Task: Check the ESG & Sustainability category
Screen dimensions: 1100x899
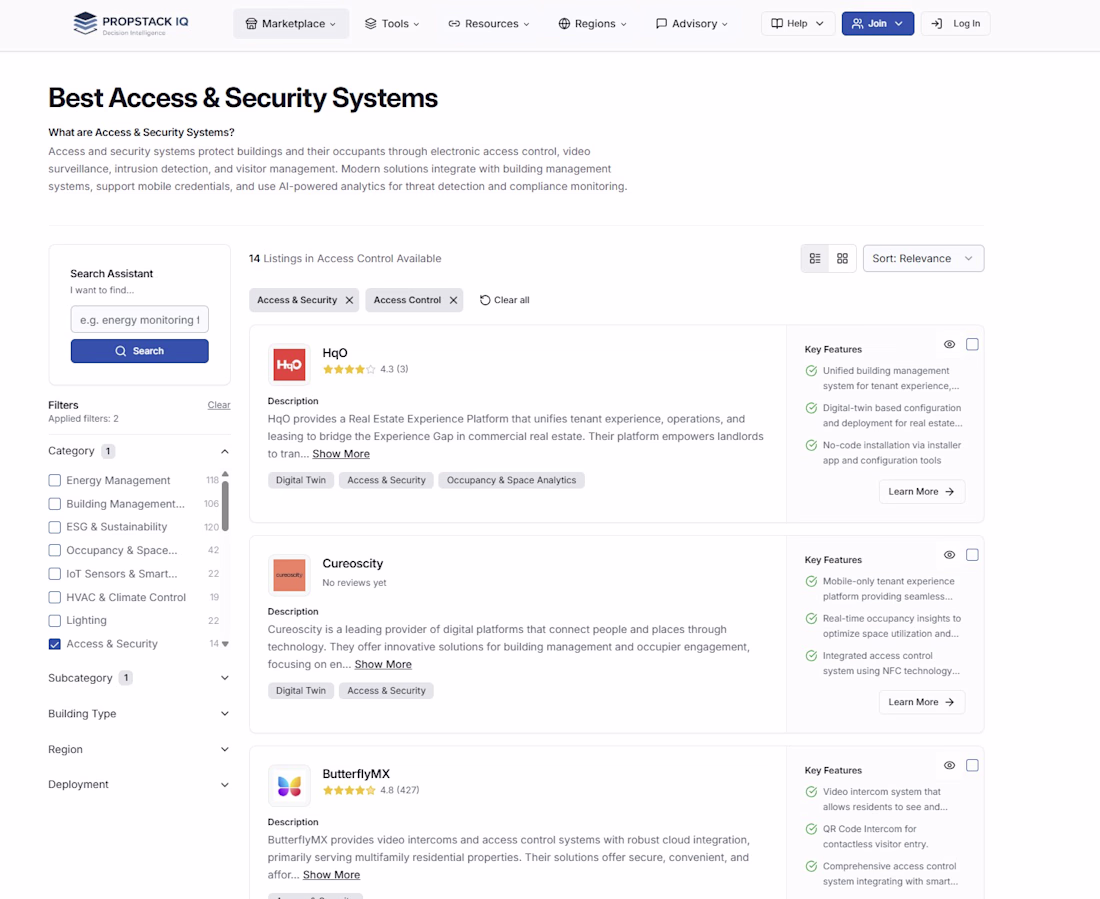Action: tap(54, 527)
